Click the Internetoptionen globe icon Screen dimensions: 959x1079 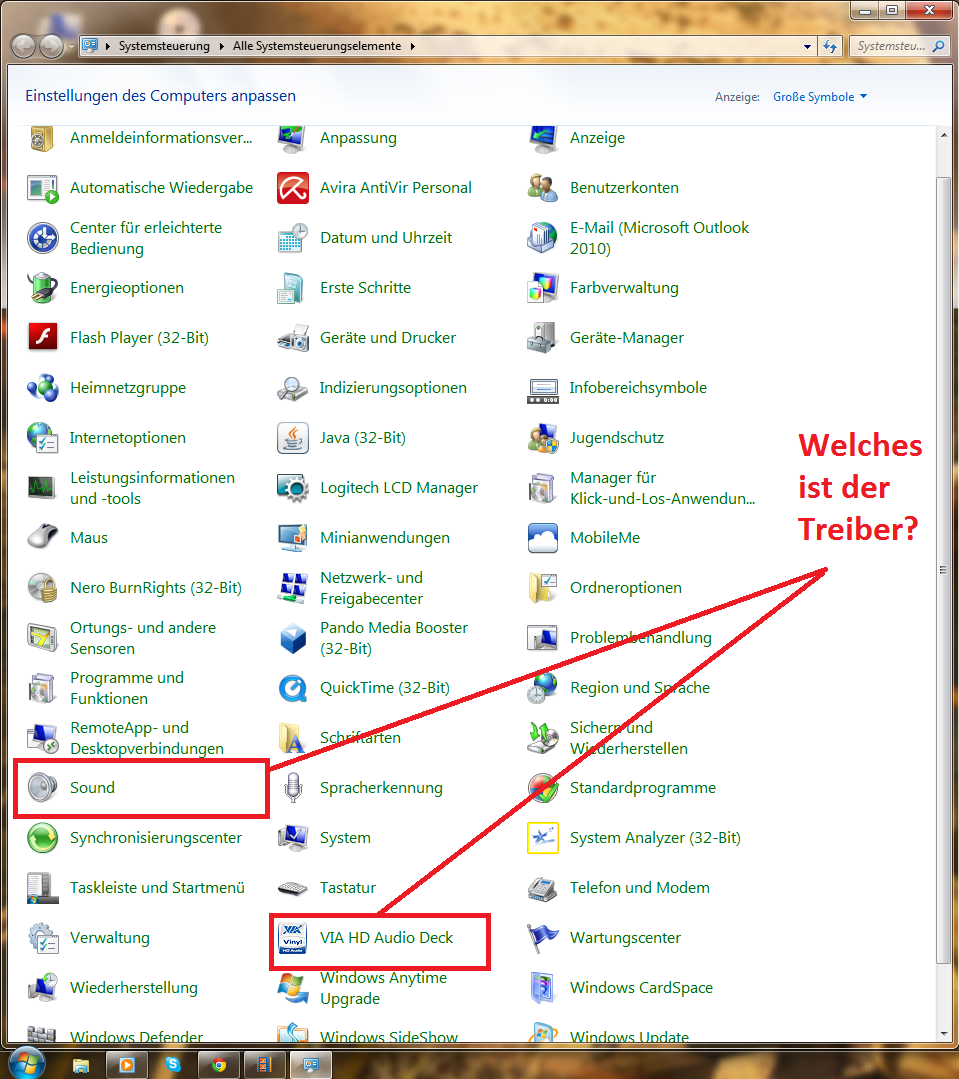tap(43, 438)
